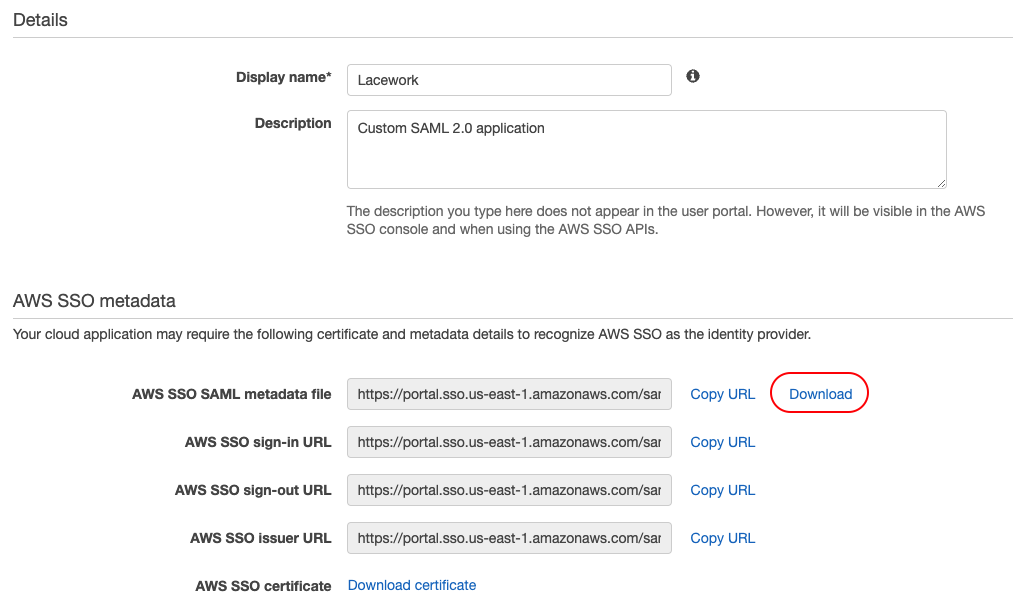Copy URL of the SAML metadata file
The width and height of the screenshot is (1027, 609).
(x=722, y=394)
